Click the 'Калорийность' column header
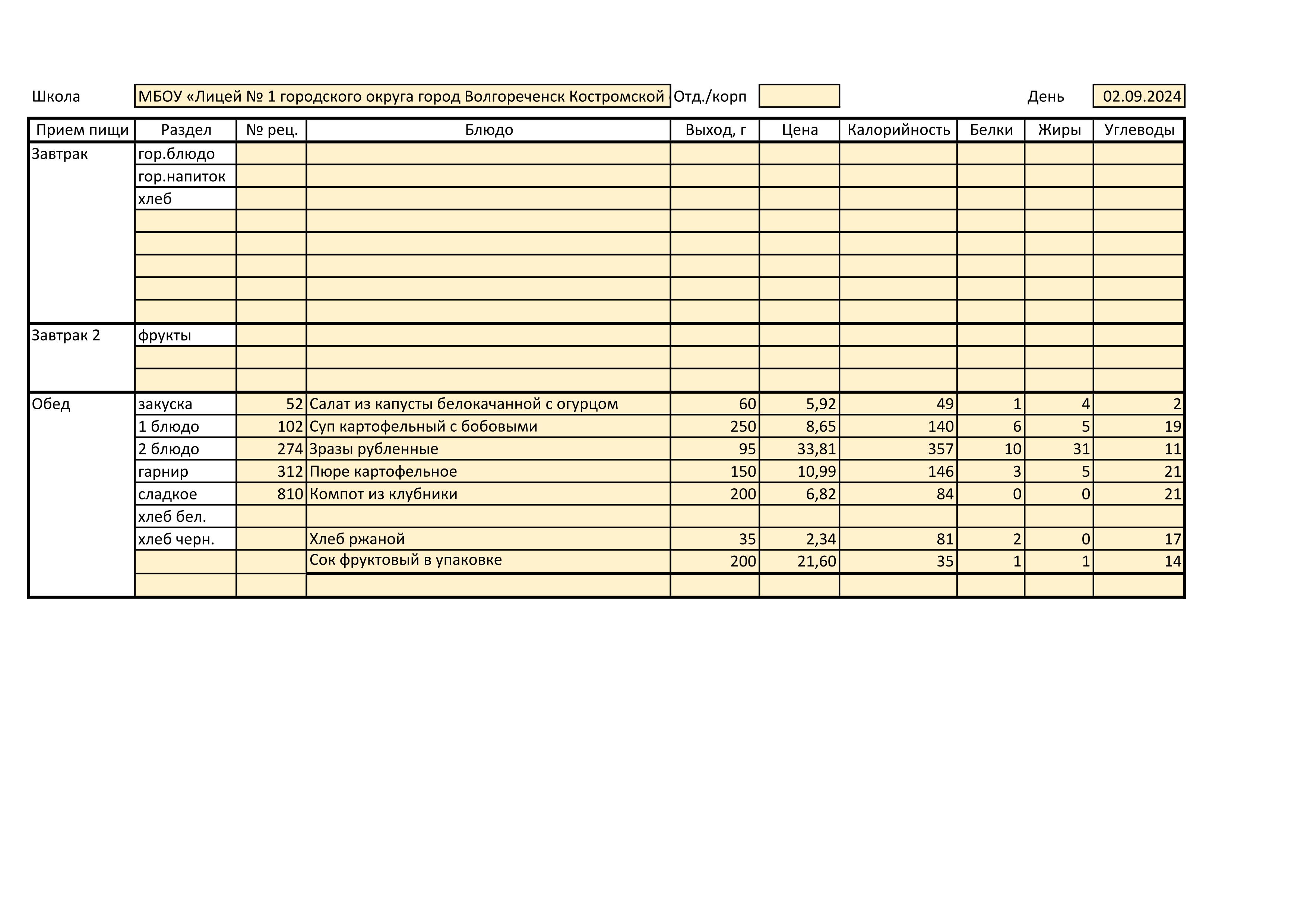This screenshot has width=1307, height=924. (898, 130)
